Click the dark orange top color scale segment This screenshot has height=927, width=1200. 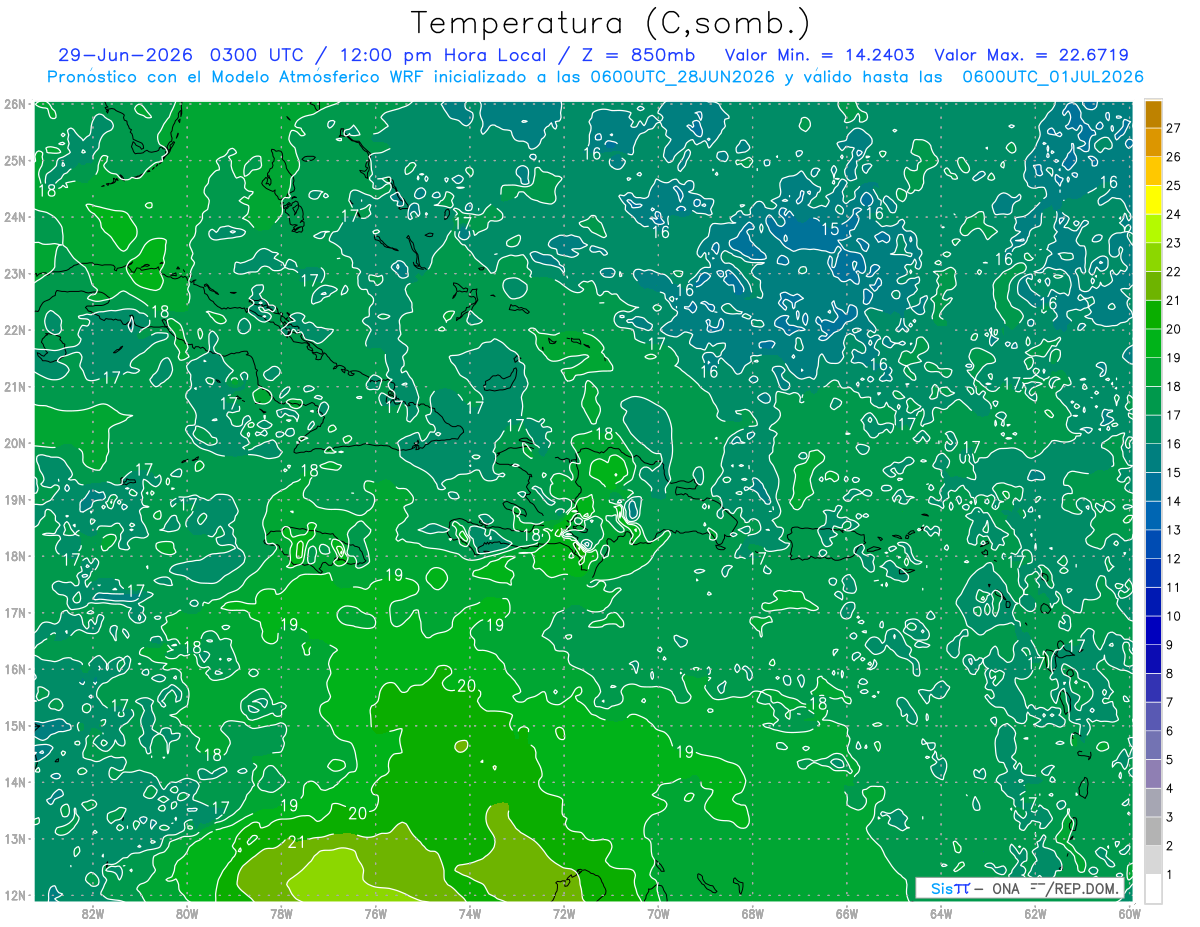[1154, 114]
